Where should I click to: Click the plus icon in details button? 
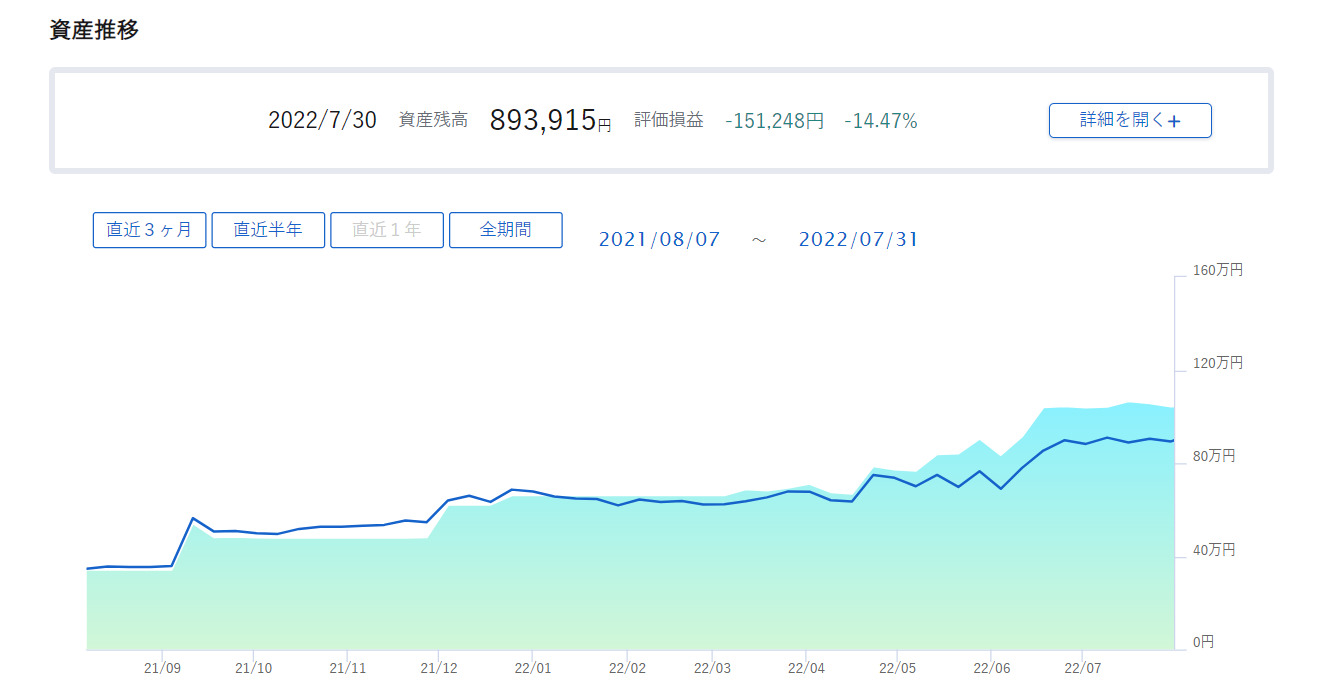[x=1174, y=121]
